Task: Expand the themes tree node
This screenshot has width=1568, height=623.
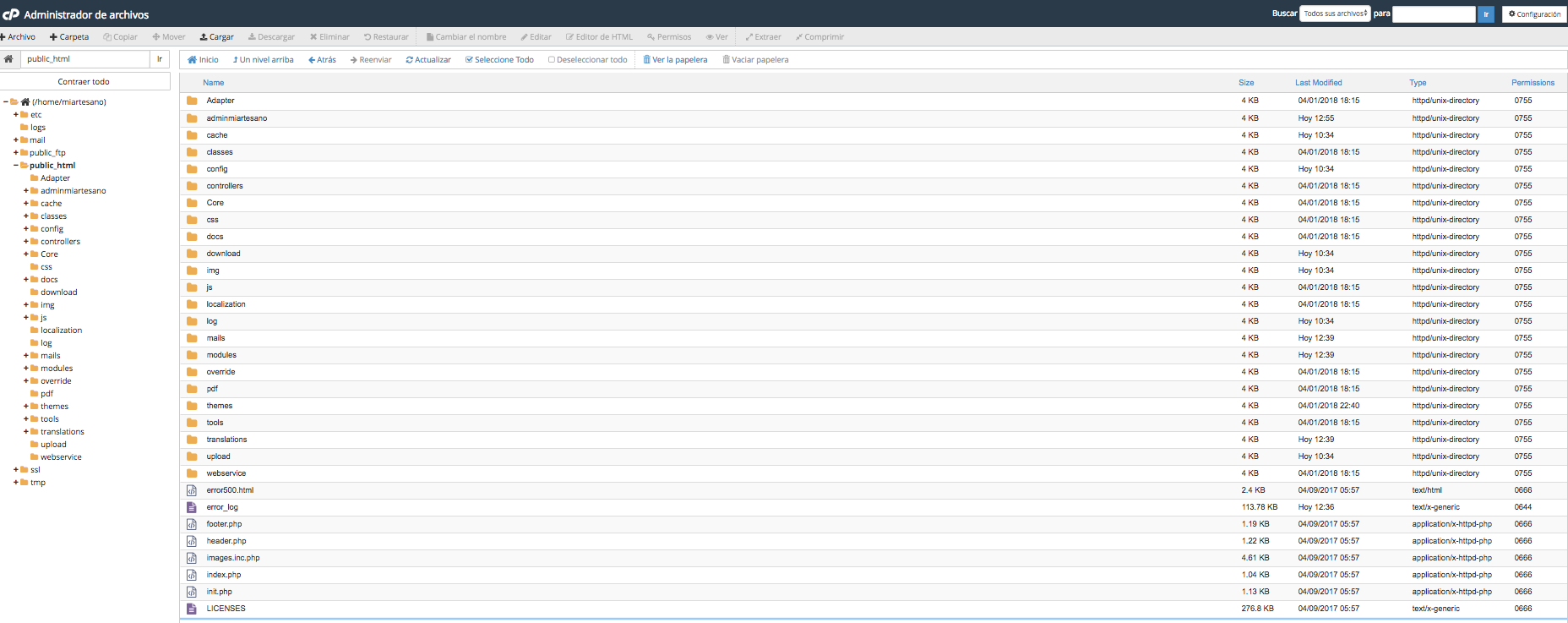Action: pyautogui.click(x=25, y=407)
